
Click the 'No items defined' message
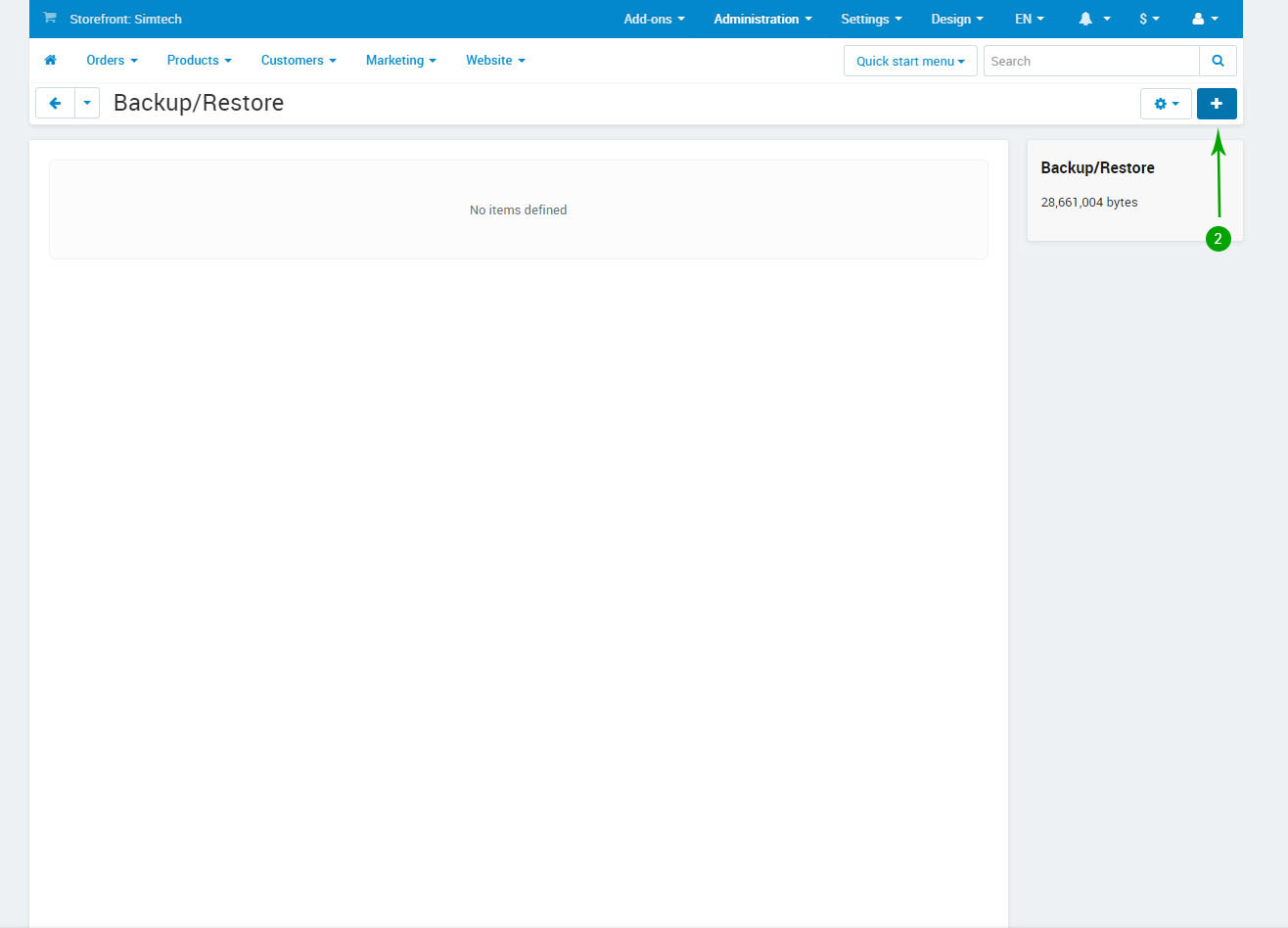518,209
